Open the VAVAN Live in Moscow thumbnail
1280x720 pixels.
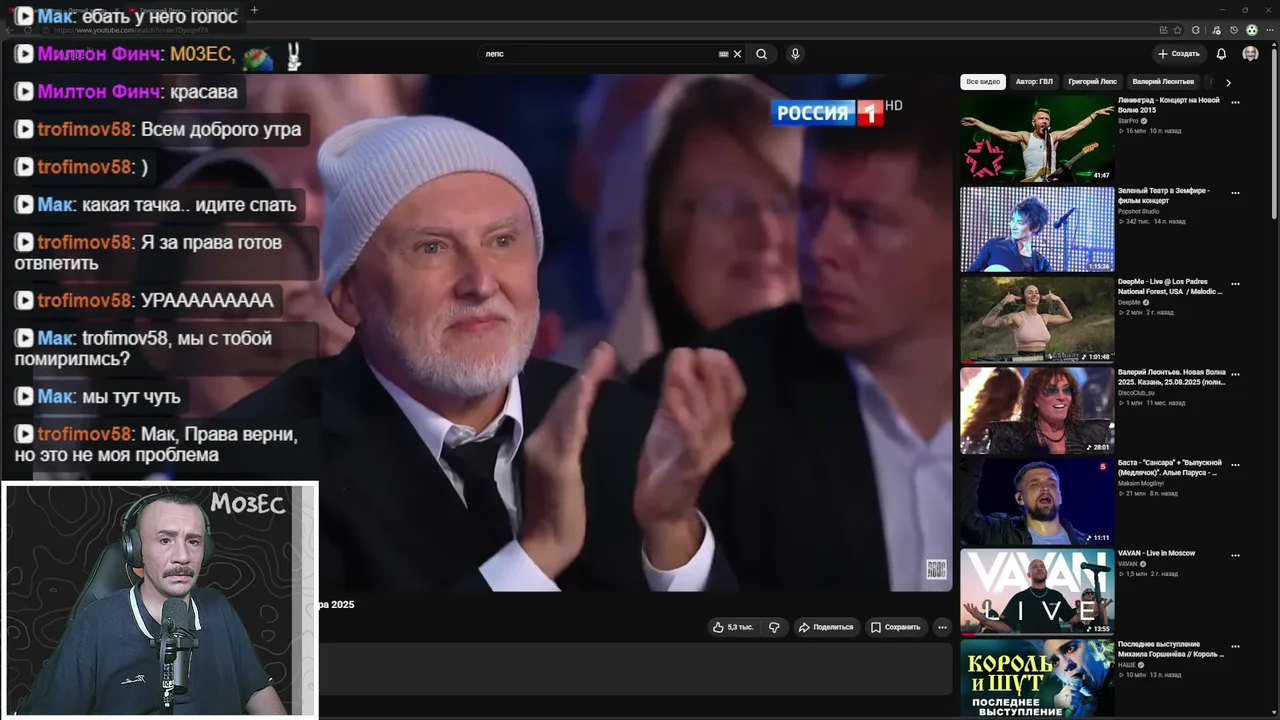pyautogui.click(x=1037, y=591)
